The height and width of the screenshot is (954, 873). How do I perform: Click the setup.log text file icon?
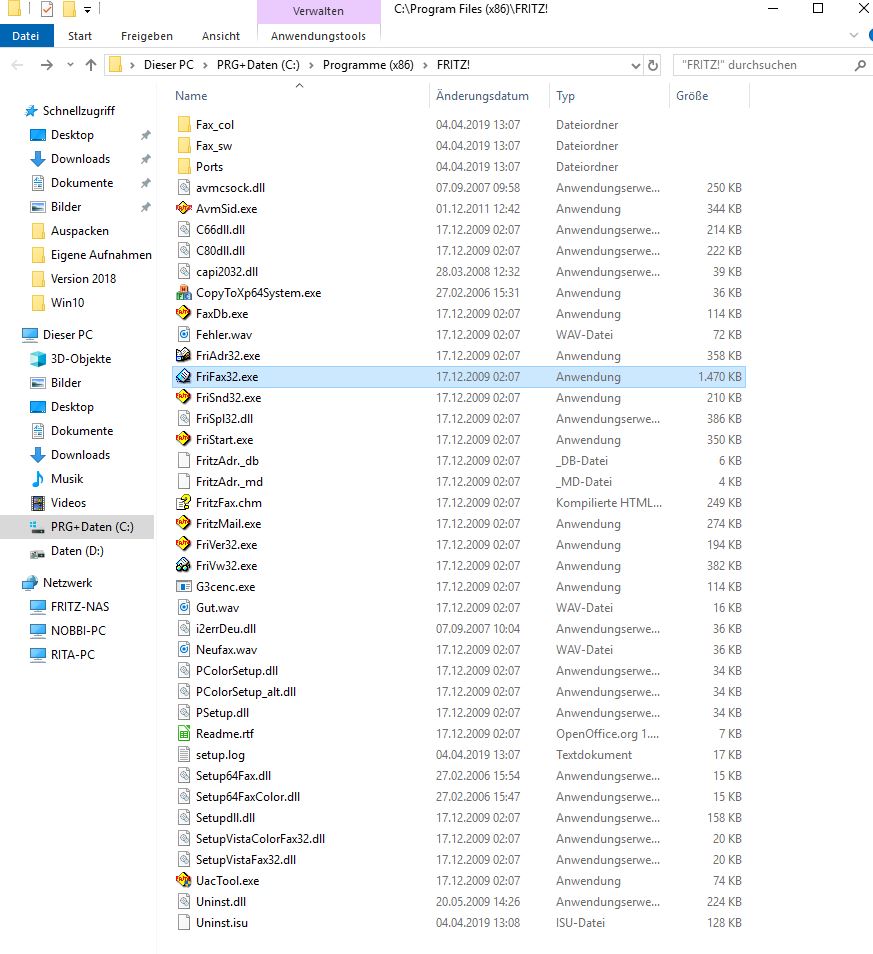tap(183, 754)
